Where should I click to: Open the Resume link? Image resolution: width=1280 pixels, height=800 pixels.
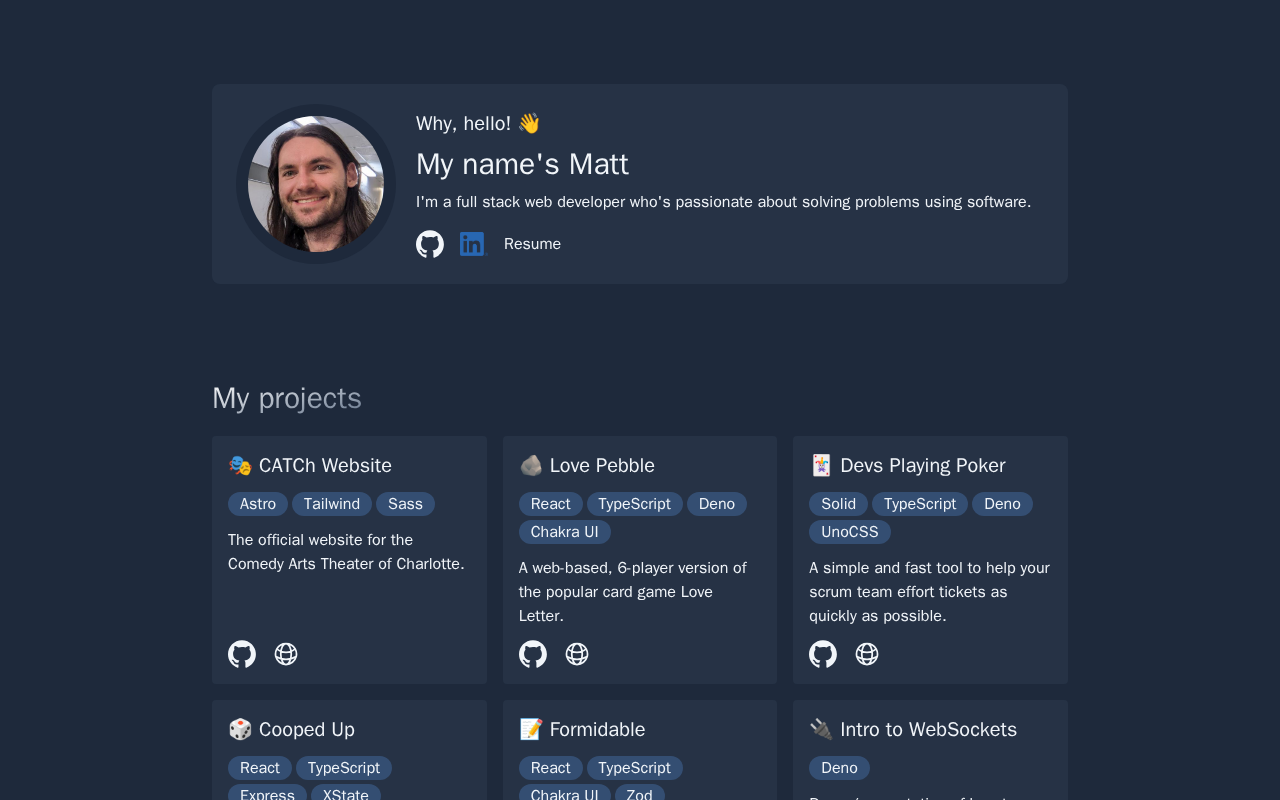pos(532,244)
